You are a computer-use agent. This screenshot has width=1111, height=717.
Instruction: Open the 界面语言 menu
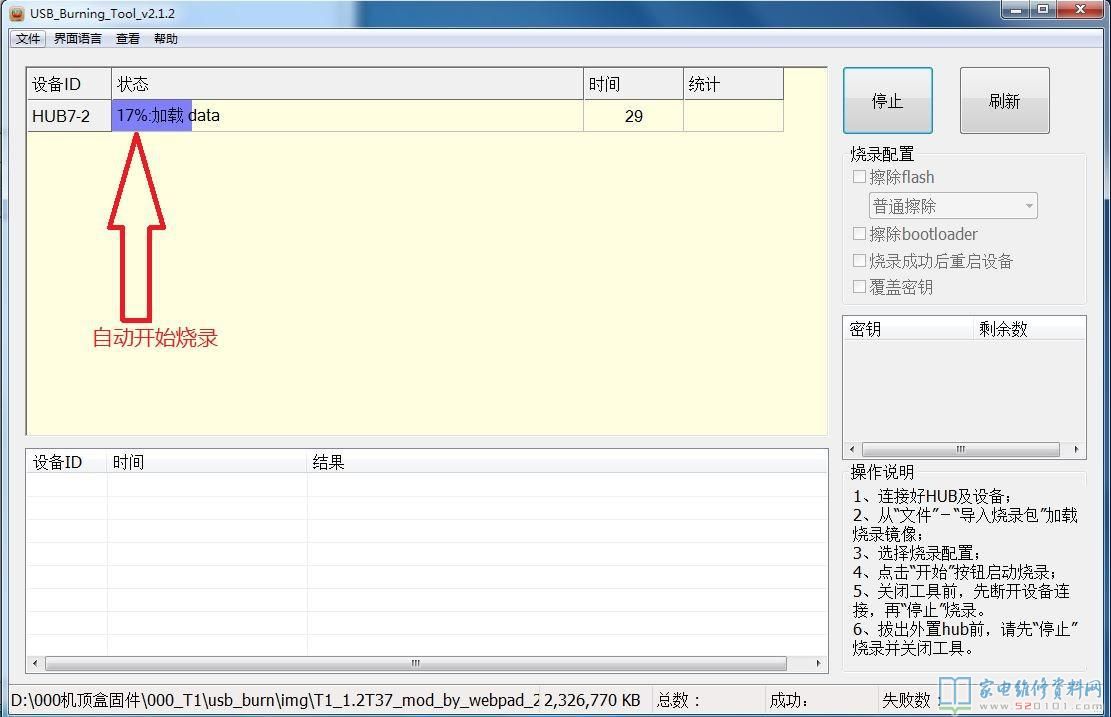click(77, 39)
